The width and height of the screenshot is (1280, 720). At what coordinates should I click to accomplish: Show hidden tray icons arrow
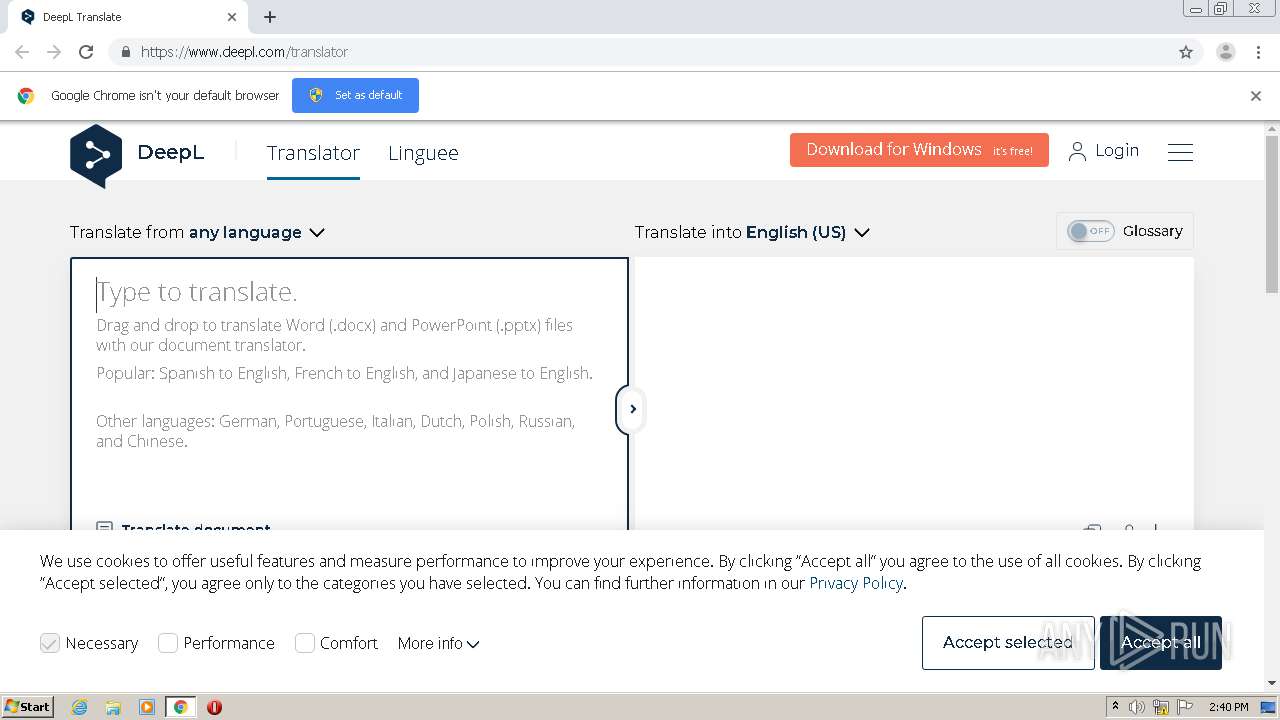1115,707
